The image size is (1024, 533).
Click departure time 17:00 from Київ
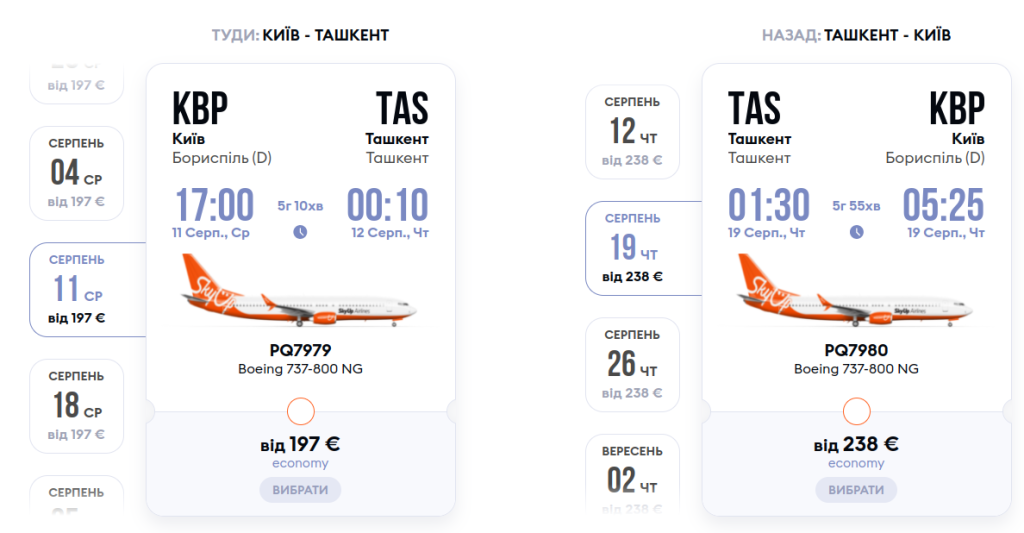(x=215, y=205)
